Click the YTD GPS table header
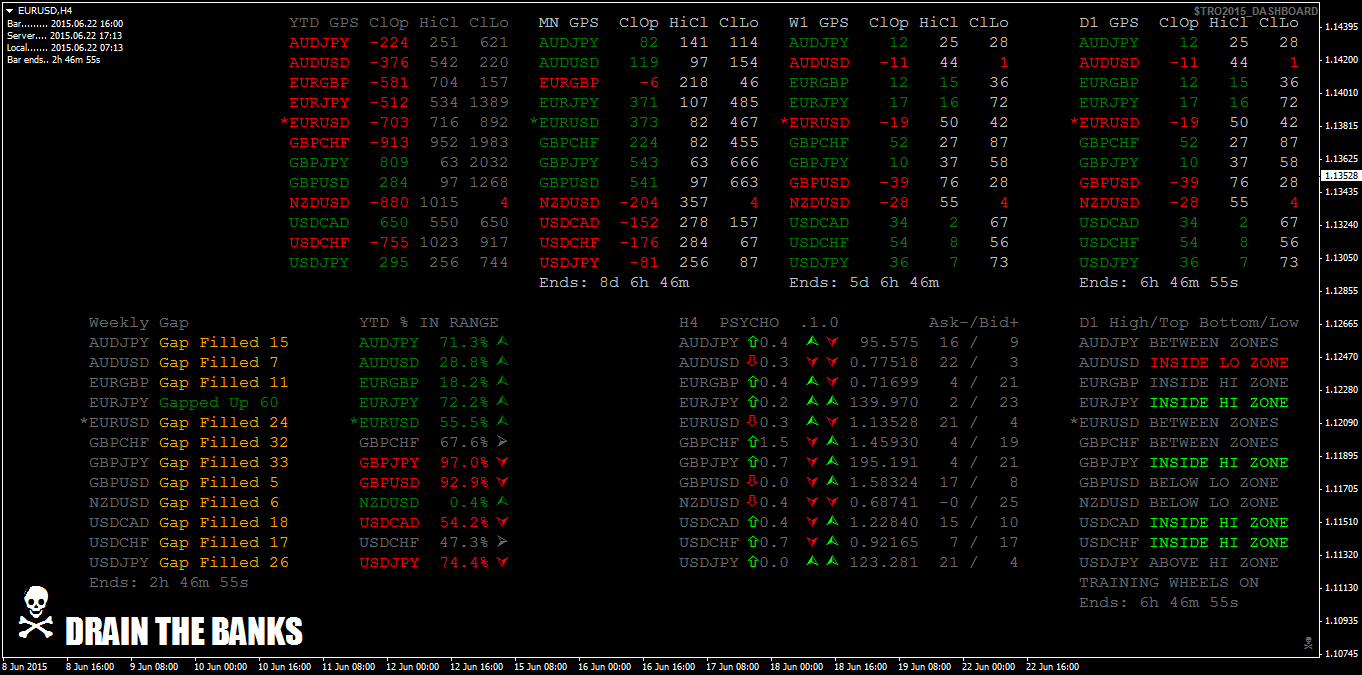1362x675 pixels. (x=399, y=22)
